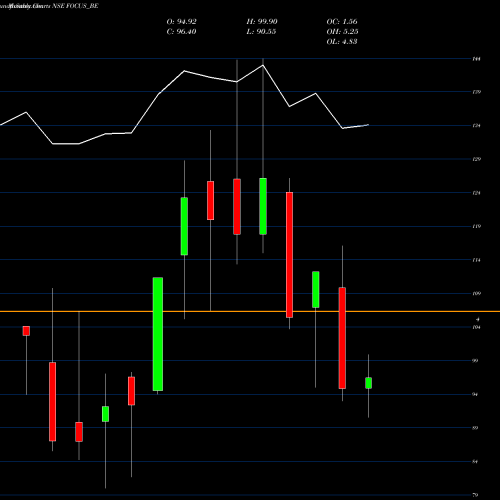This screenshot has width=500, height=500.
Task: Click the 109 price axis label
Action: pyautogui.click(x=477, y=294)
